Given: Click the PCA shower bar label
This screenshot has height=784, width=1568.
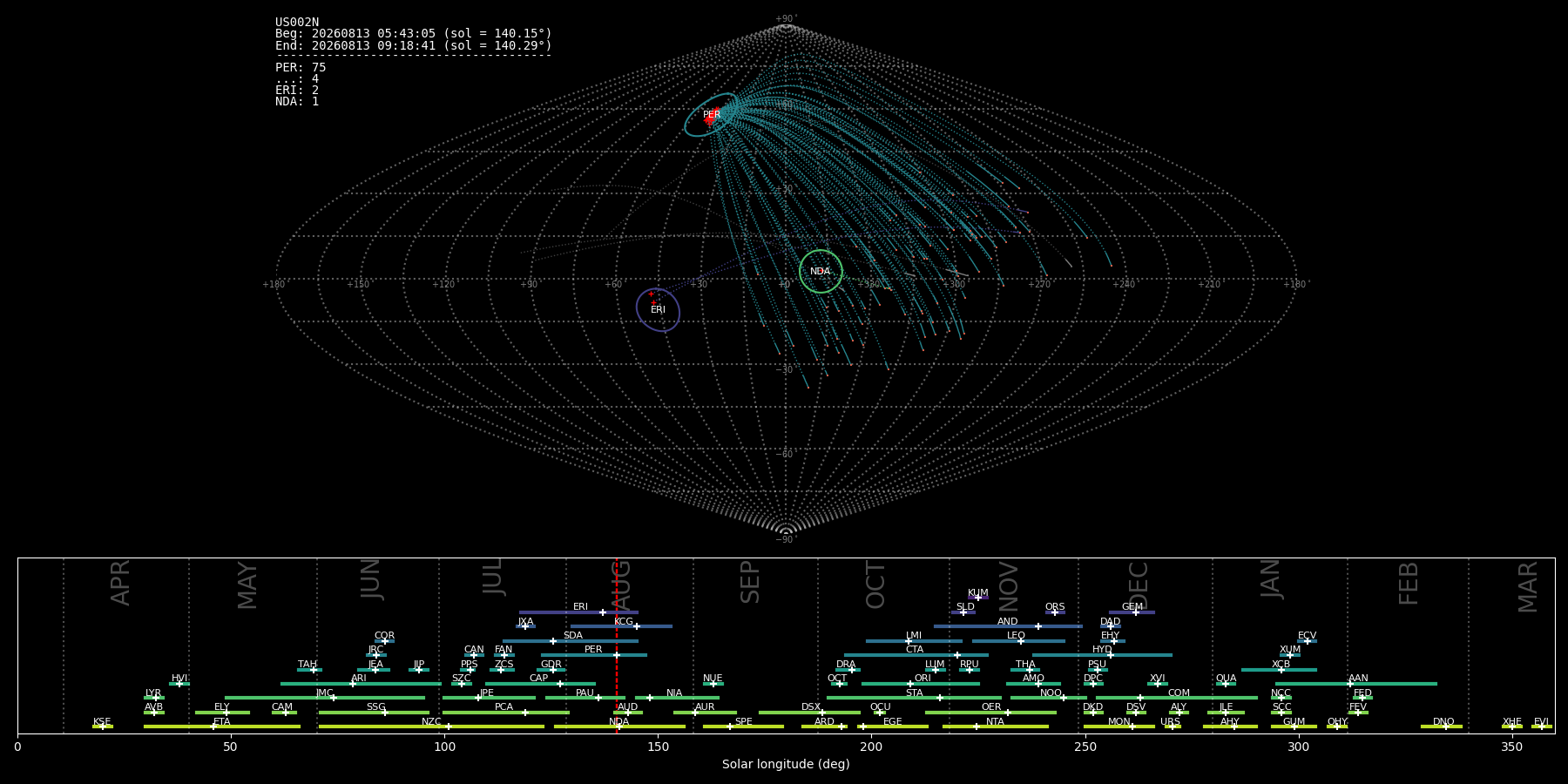Looking at the screenshot, I should coord(504,707).
